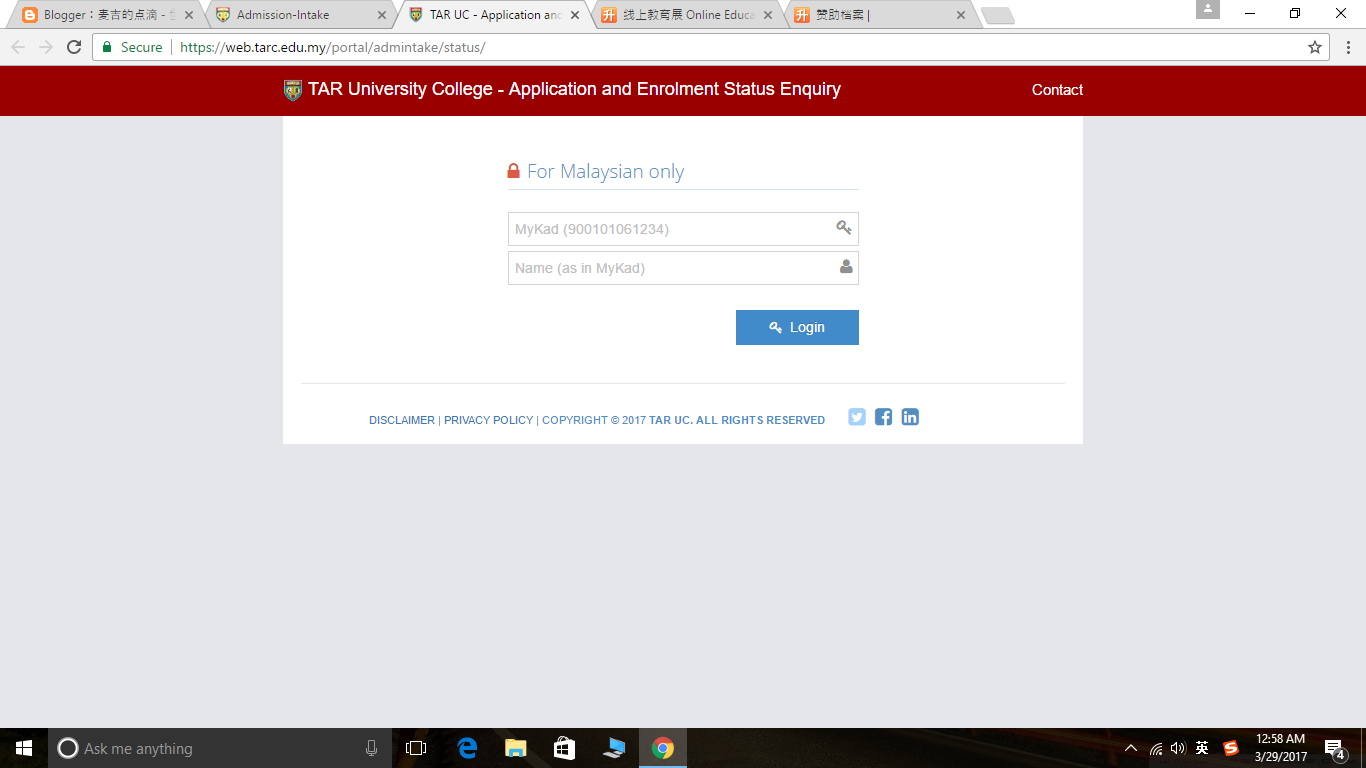
Task: Open the Action Center notifications icon
Action: click(1333, 748)
